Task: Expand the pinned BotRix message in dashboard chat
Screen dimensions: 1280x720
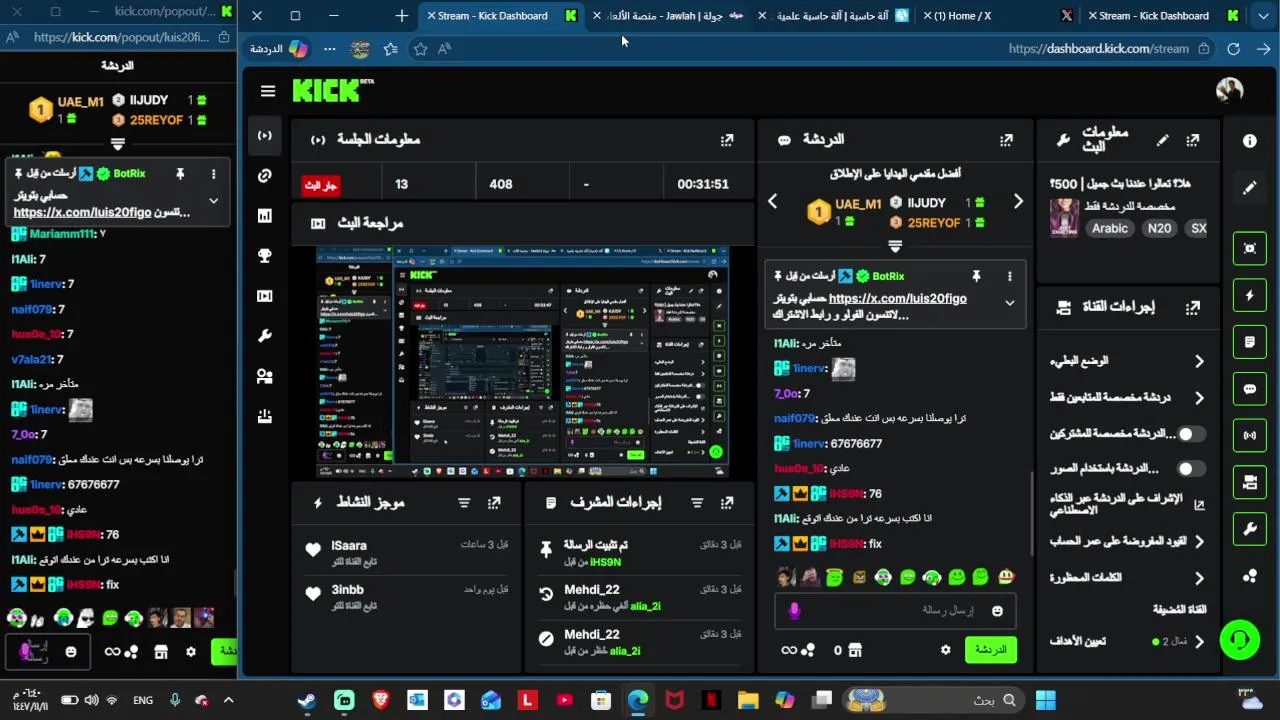Action: 1009,303
